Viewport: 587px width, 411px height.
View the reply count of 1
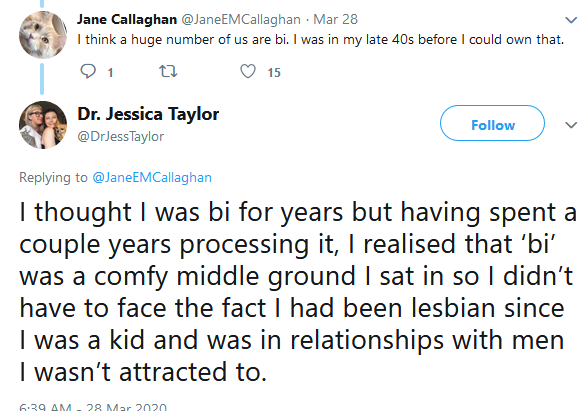pos(110,73)
